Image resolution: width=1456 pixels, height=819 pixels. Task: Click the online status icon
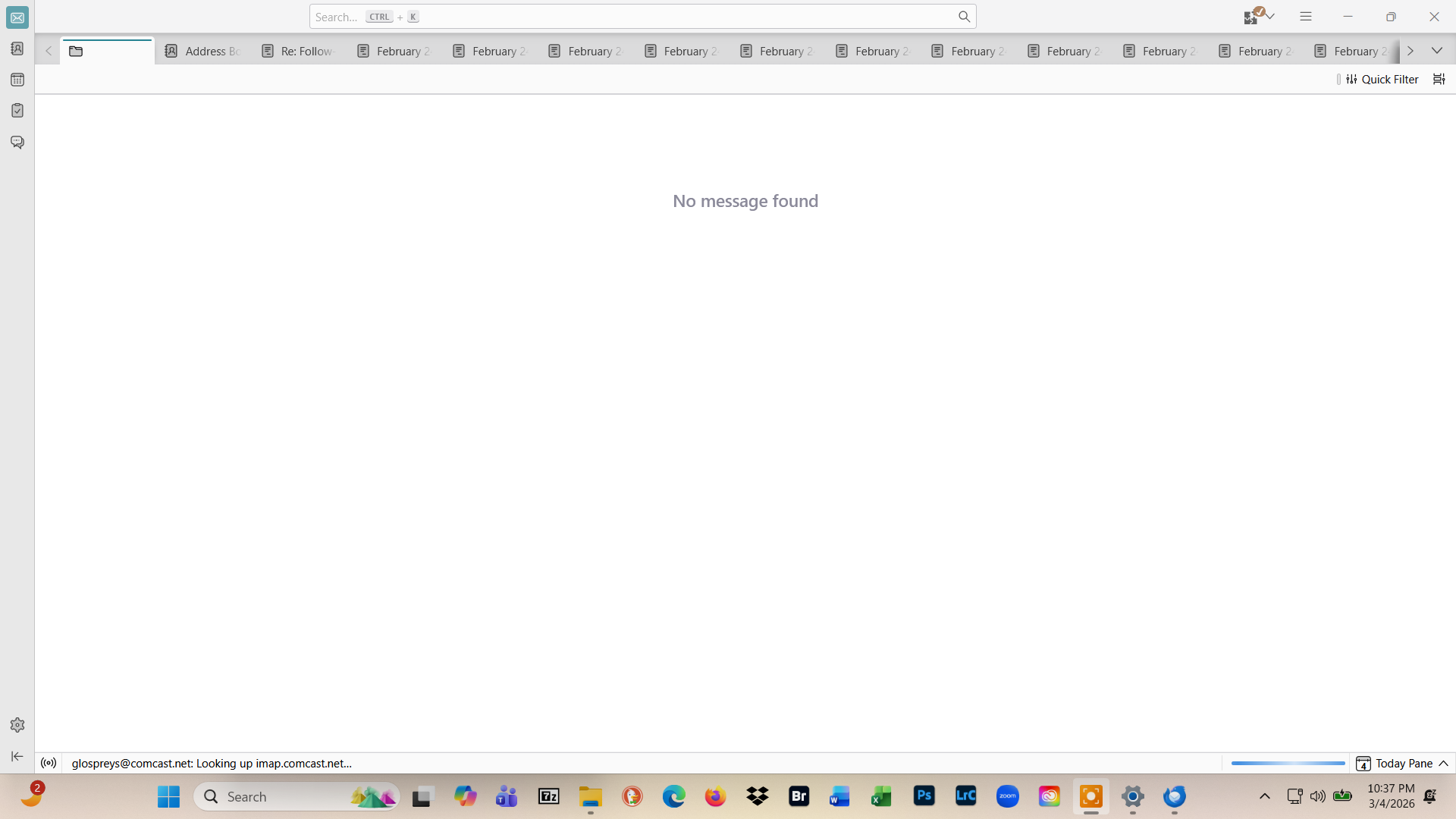click(x=49, y=763)
